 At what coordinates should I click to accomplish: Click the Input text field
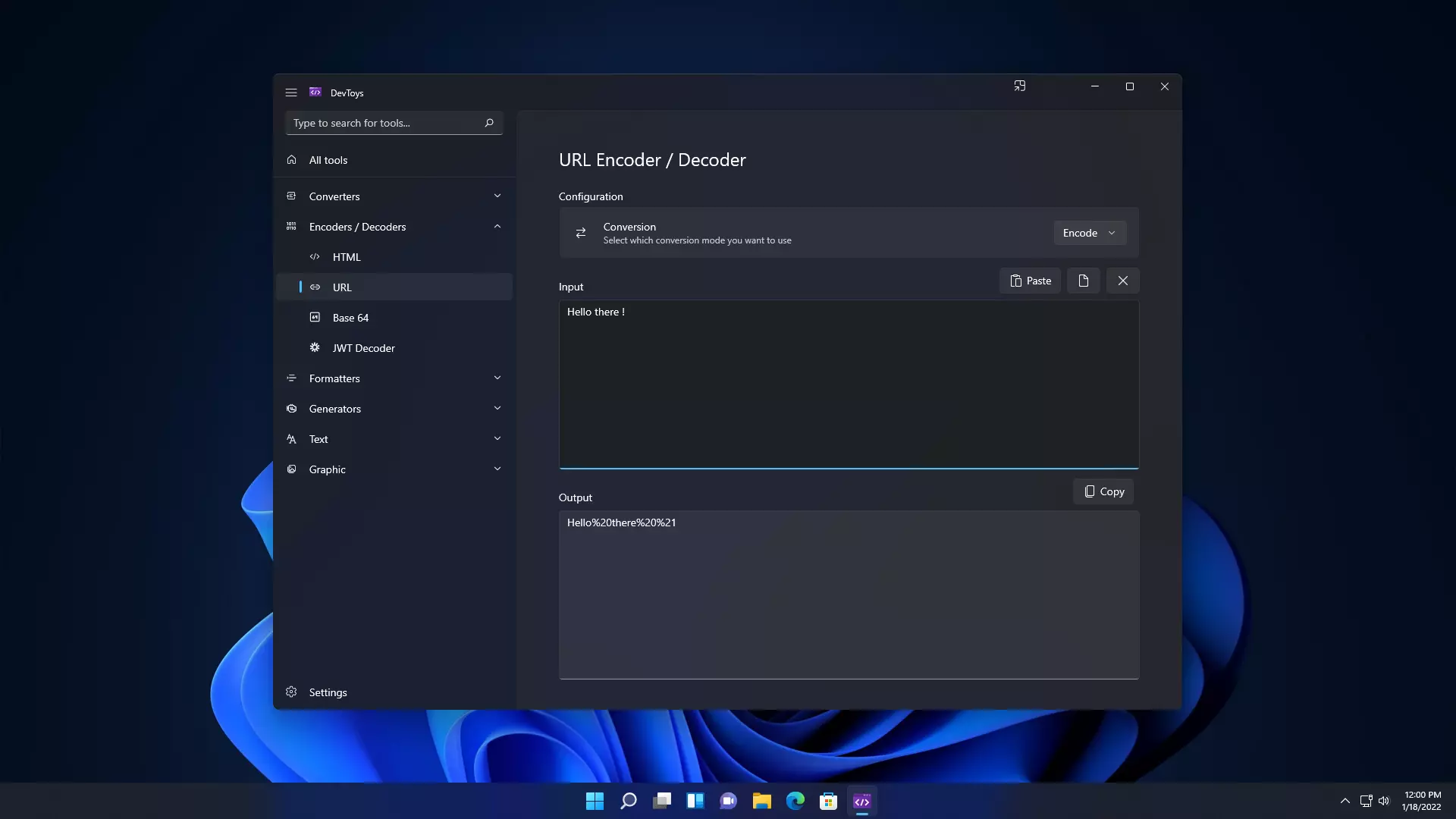(x=849, y=384)
